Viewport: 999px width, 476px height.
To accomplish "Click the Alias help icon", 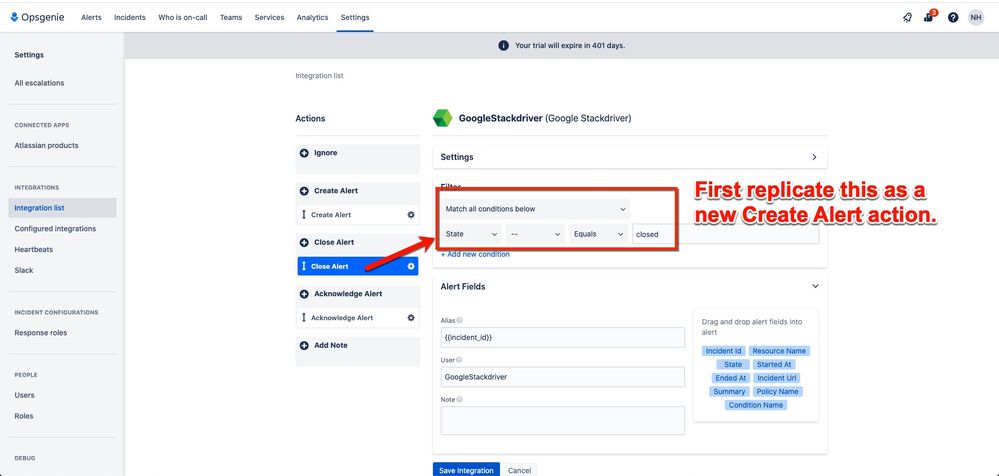I will [459, 321].
